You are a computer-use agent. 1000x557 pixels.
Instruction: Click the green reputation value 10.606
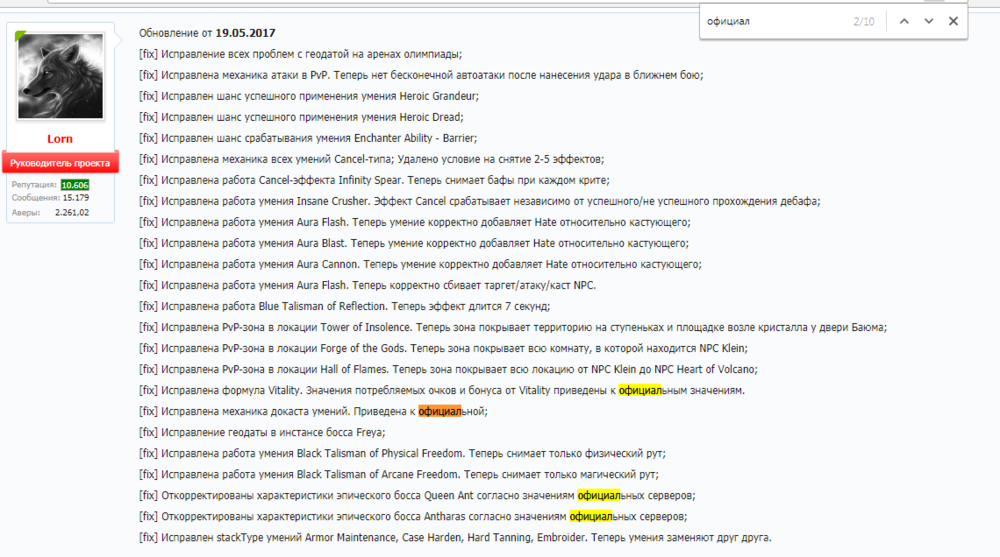[x=75, y=185]
